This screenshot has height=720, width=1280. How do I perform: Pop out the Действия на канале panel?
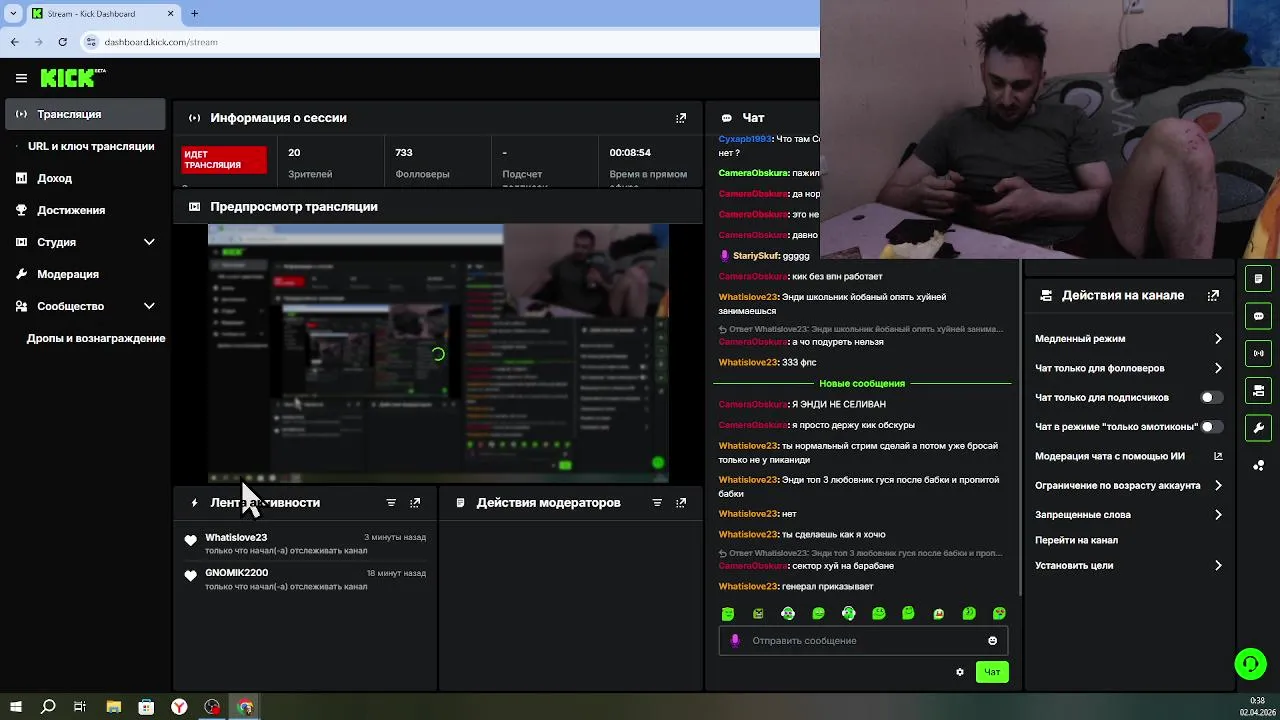click(1213, 296)
